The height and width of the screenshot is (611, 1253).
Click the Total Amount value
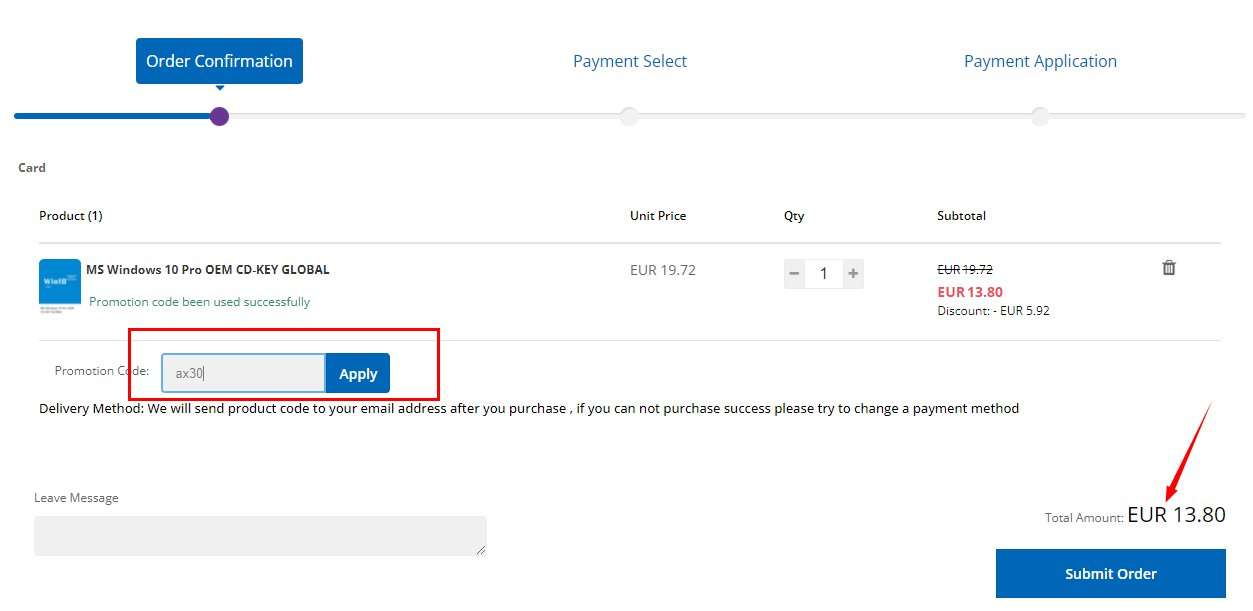tap(1176, 515)
